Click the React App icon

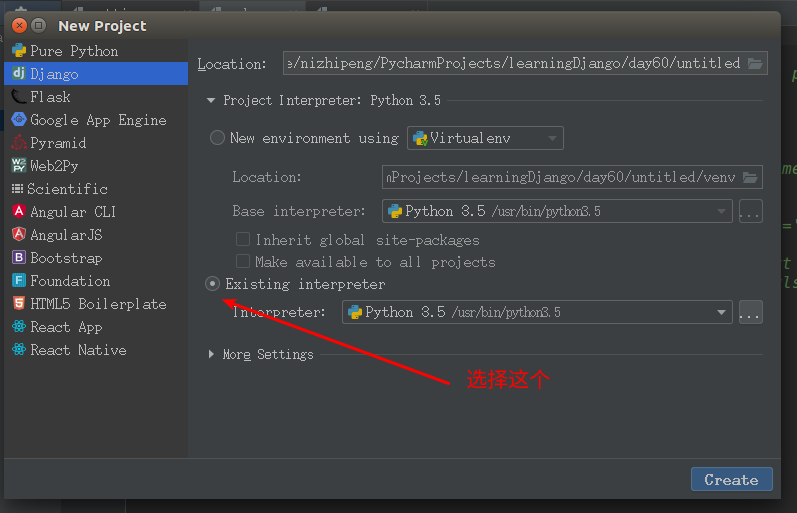tap(19, 326)
